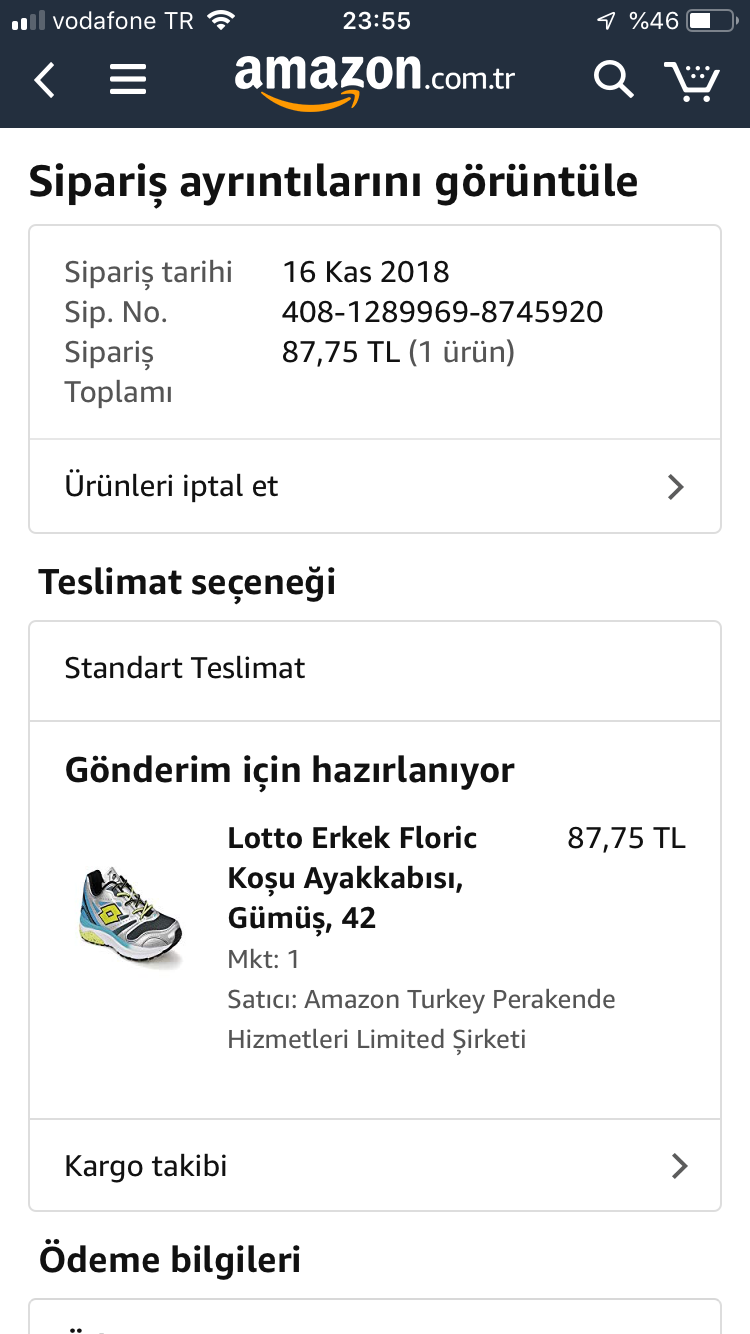
Task: Tap the Wi-Fi status icon
Action: [221, 21]
